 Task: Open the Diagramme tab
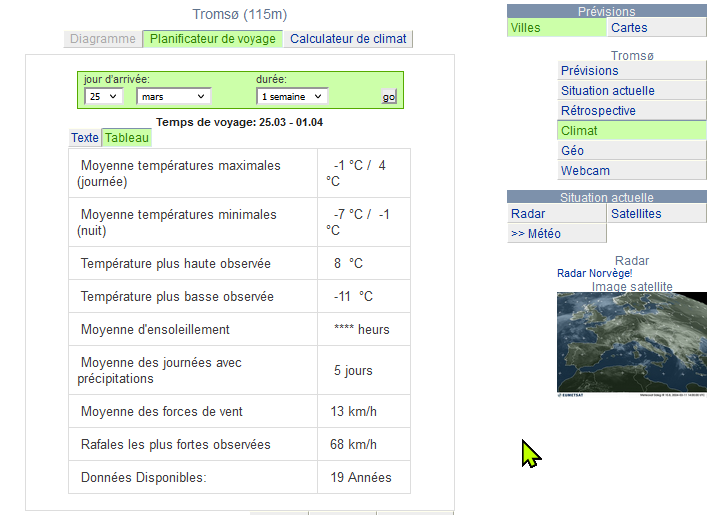103,39
